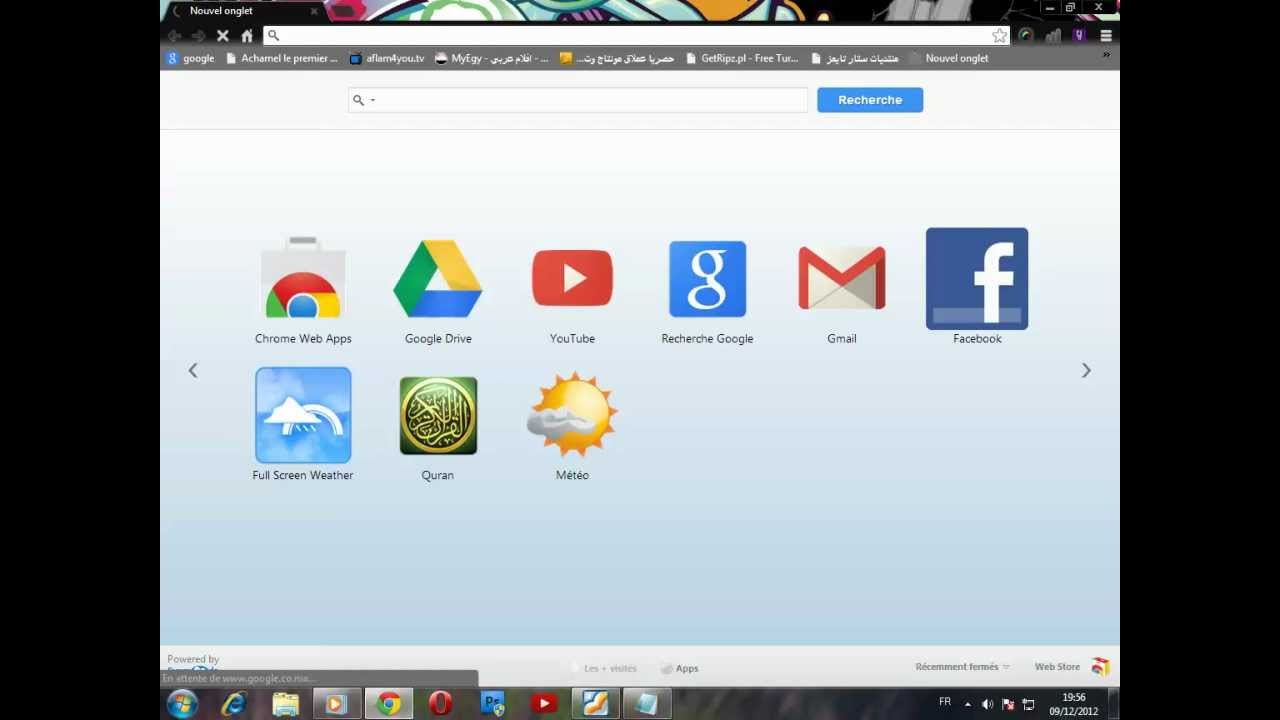Open the Achamel le premier bookmark
Screen dimensions: 1280x720
(282, 58)
